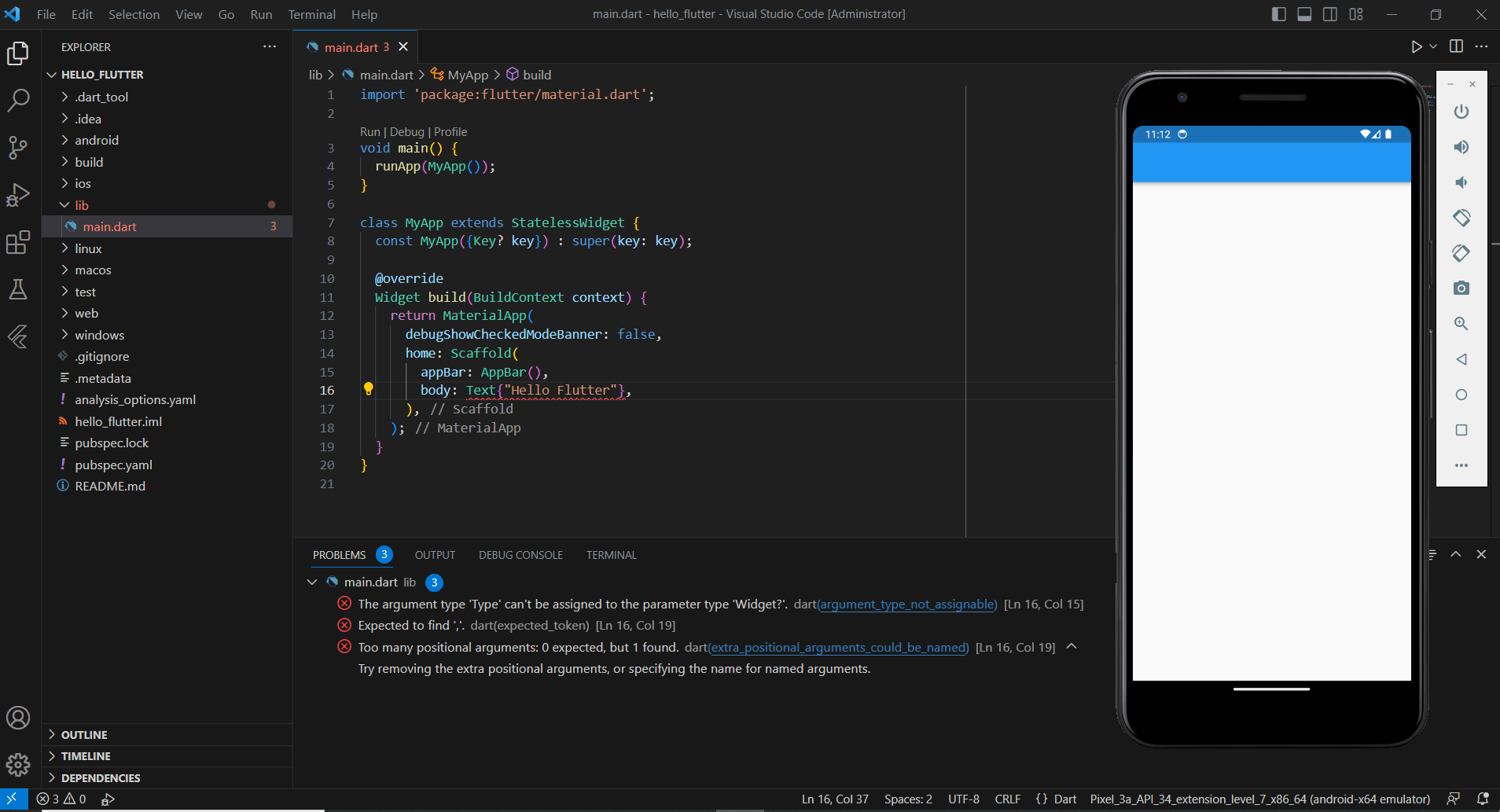Show the lightbulb quick fix on line 16
Screen dimensions: 1500x812
pyautogui.click(x=368, y=389)
